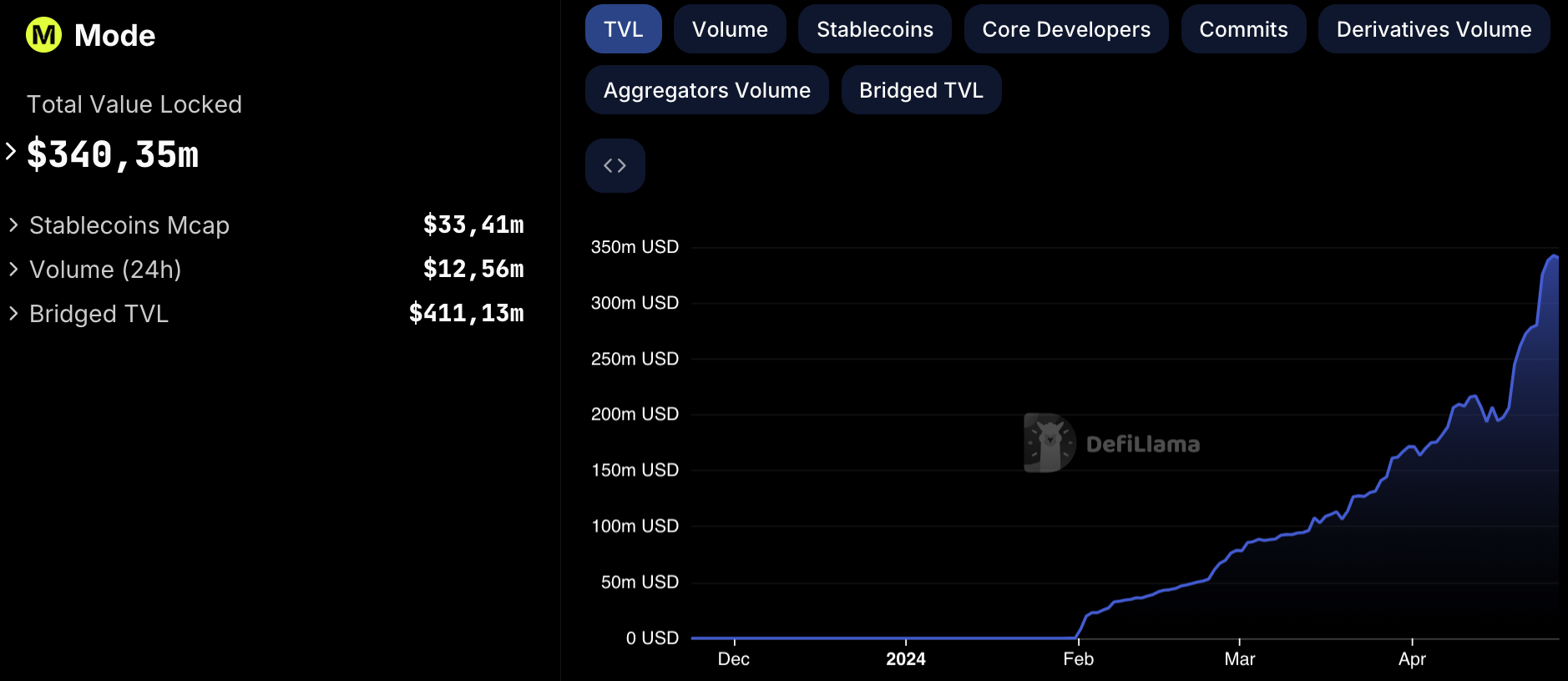Click the Mar x-axis marker

click(x=1240, y=659)
